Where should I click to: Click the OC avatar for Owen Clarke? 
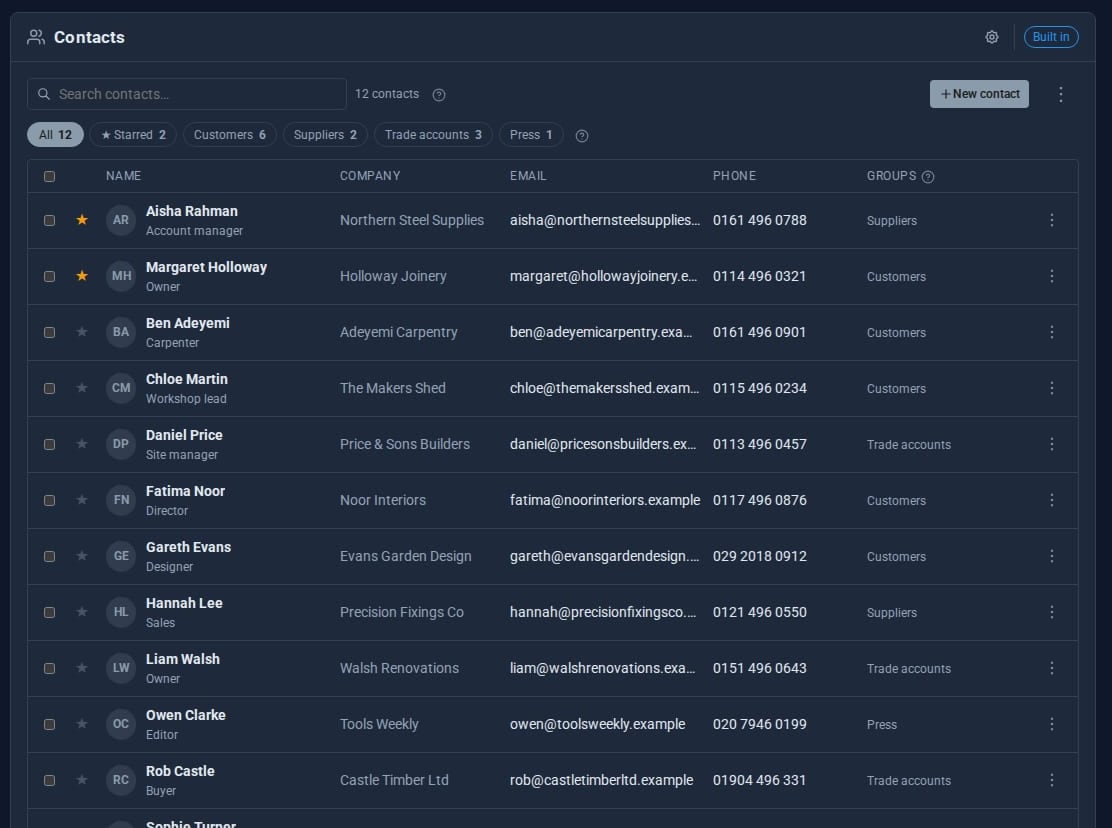click(121, 724)
